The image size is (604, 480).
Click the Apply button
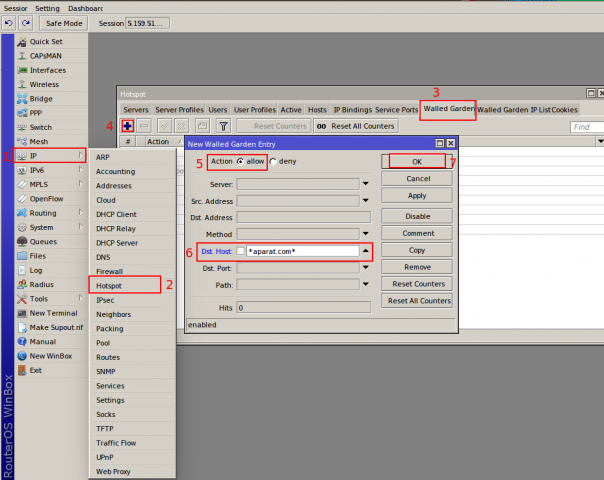[417, 196]
